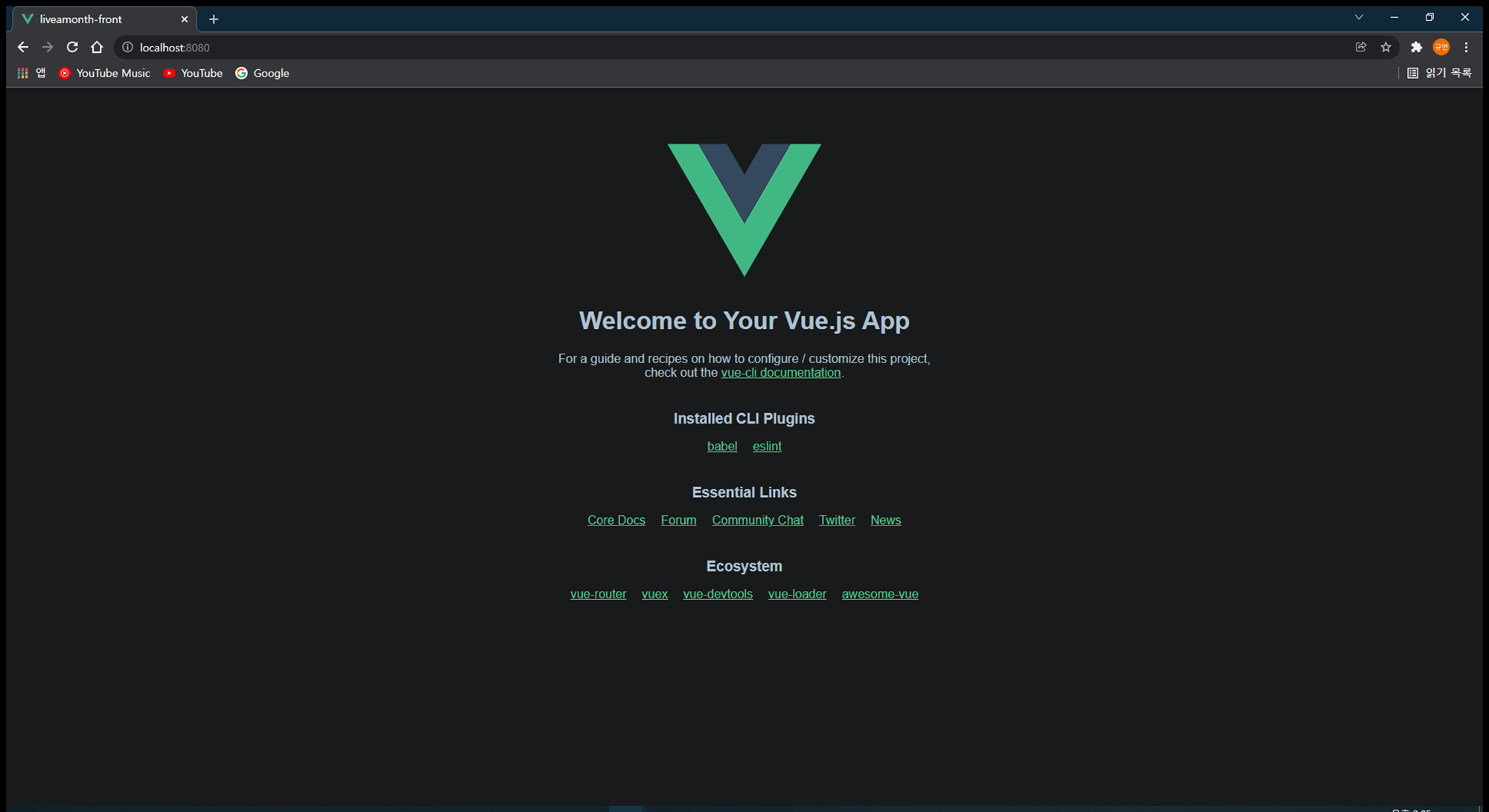Screen dimensions: 1489x812
Task: Open the Community Chat link
Action: click(x=757, y=520)
